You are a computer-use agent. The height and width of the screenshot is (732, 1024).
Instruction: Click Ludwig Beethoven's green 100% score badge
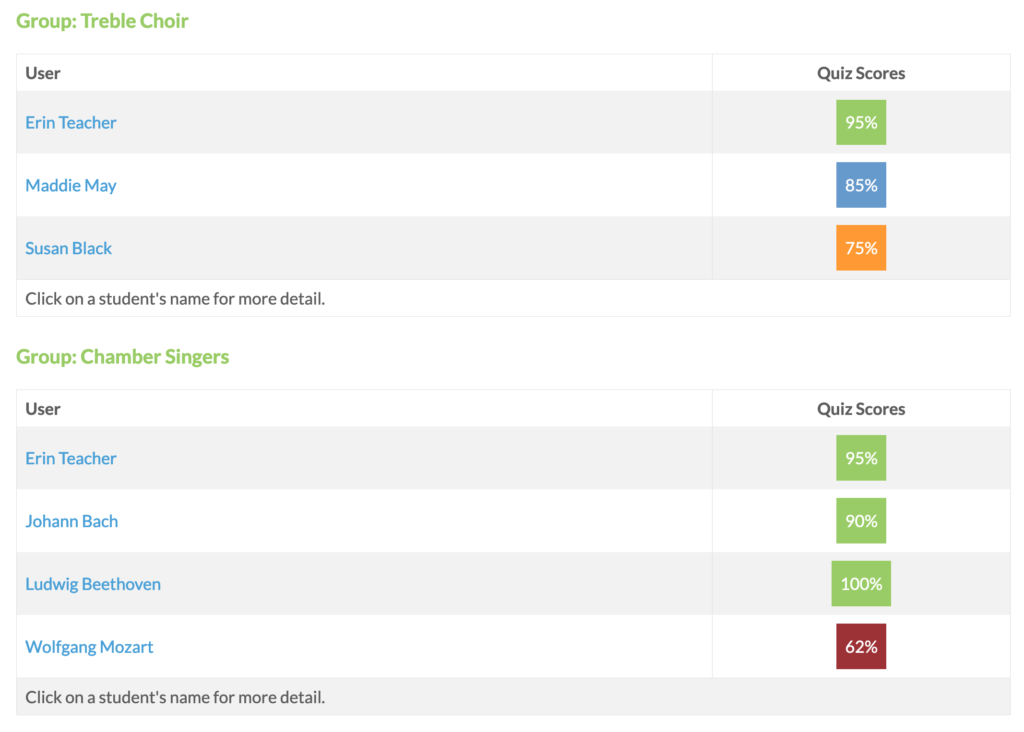pyautogui.click(x=861, y=584)
